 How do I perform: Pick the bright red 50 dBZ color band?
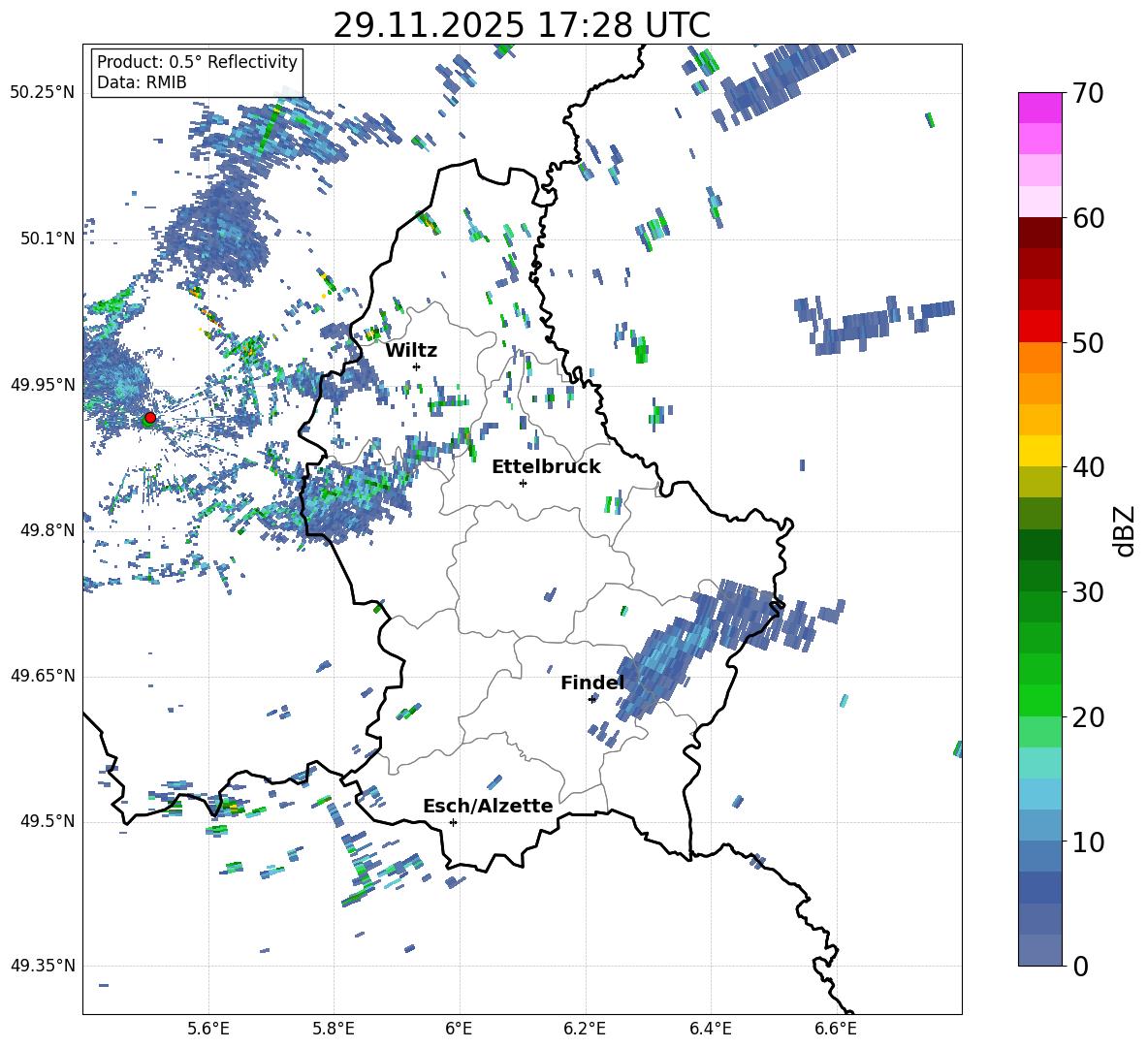click(1039, 327)
